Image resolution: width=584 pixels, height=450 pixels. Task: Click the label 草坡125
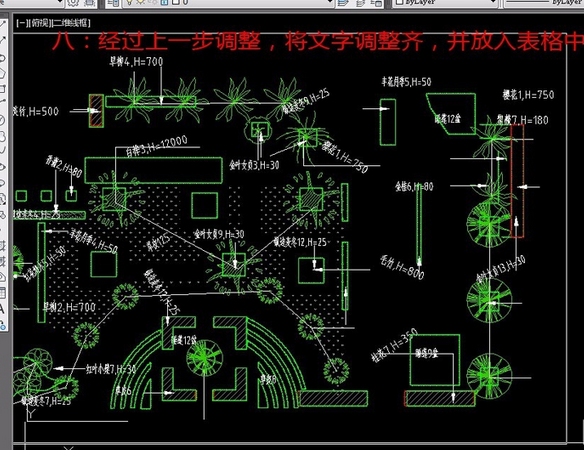coord(158,242)
